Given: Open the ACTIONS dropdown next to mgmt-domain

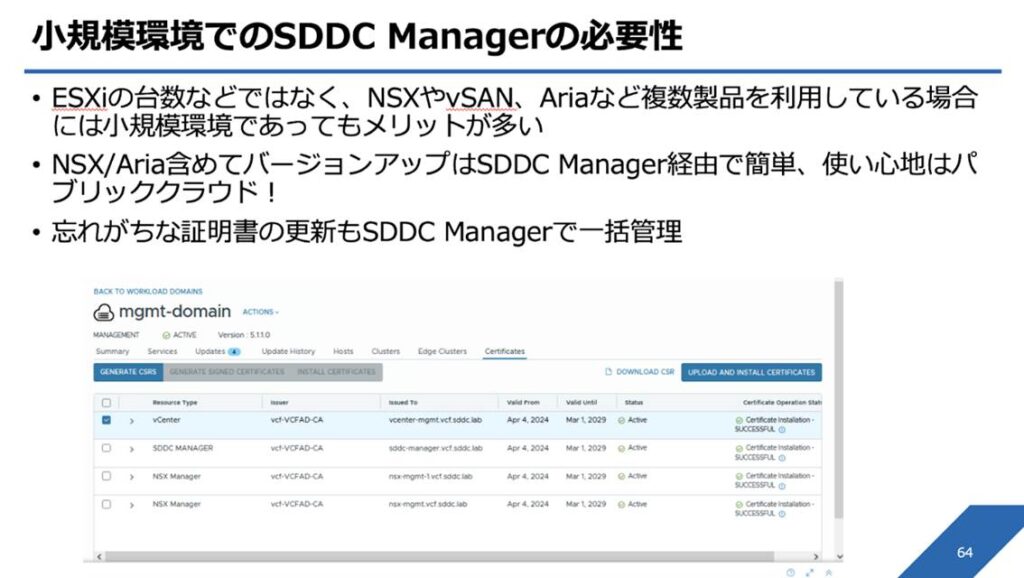Looking at the screenshot, I should click(x=261, y=312).
